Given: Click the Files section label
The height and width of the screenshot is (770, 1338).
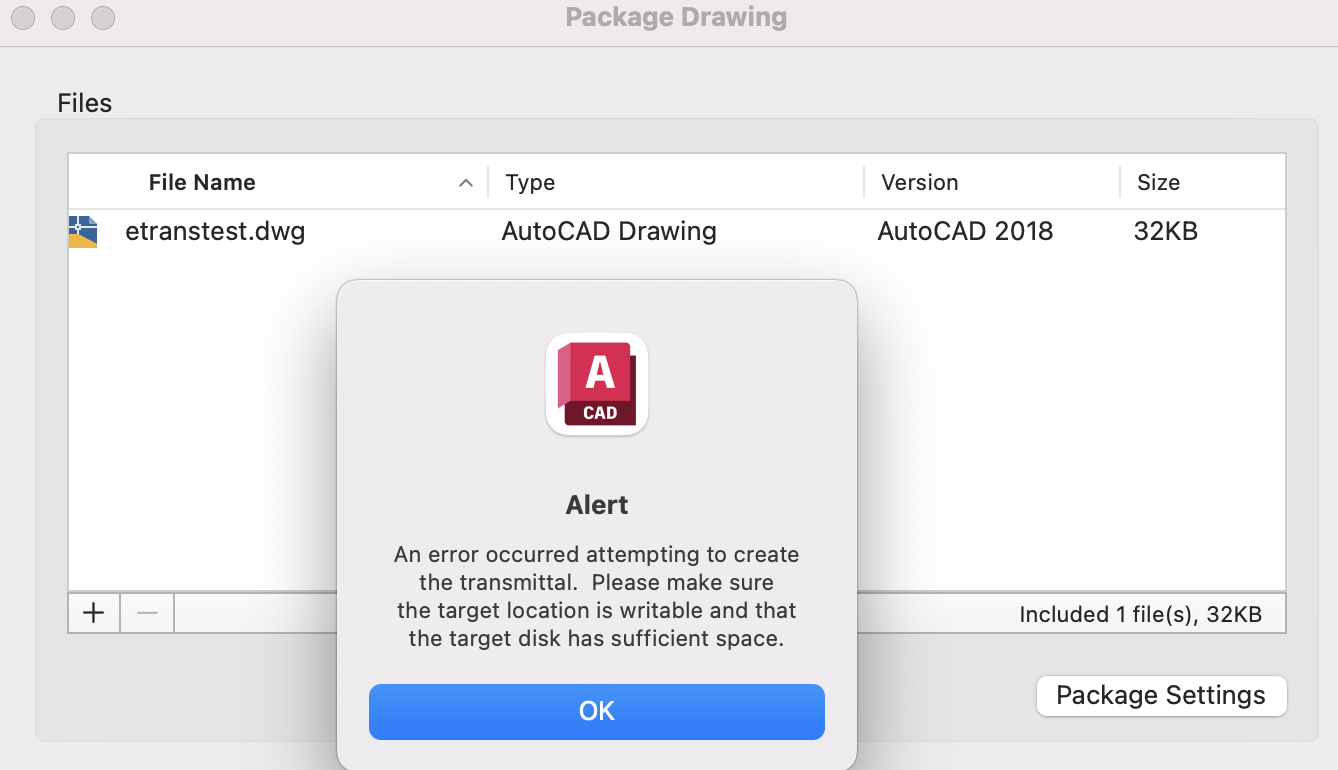Looking at the screenshot, I should click(84, 102).
